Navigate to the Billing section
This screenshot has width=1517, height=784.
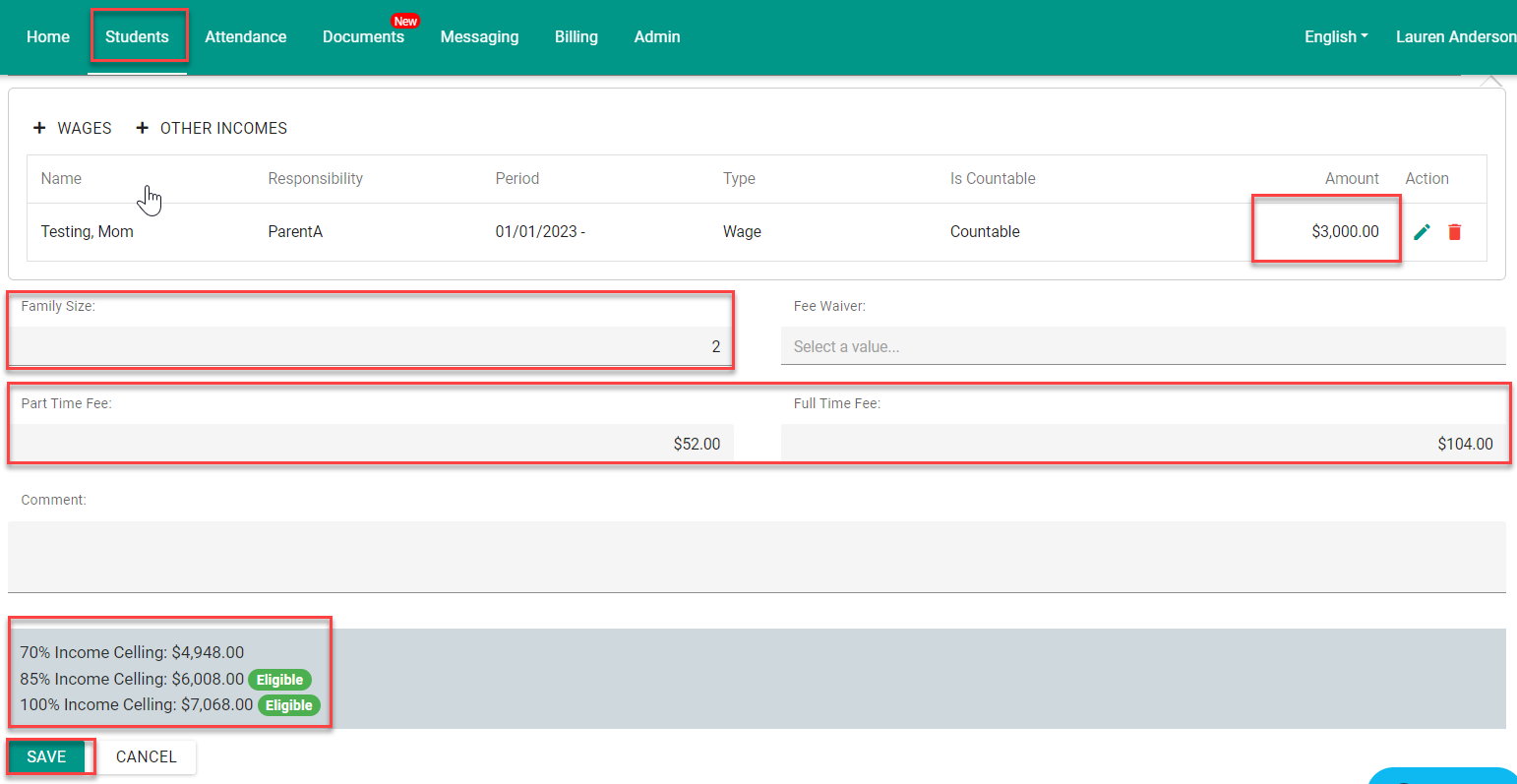pyautogui.click(x=576, y=36)
